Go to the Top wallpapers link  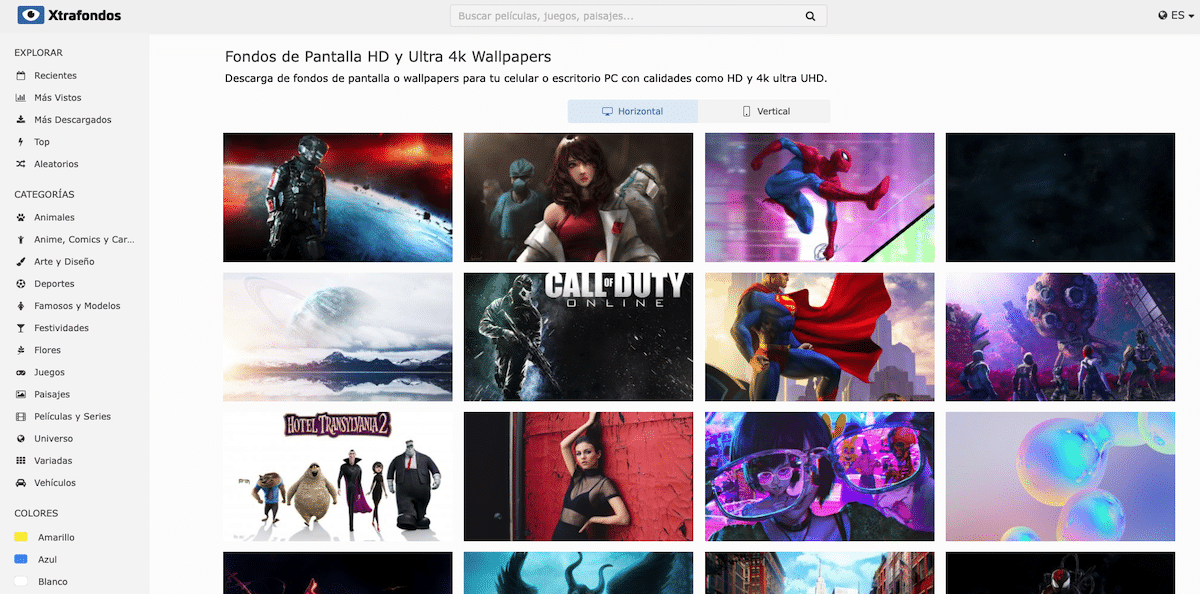[42, 142]
